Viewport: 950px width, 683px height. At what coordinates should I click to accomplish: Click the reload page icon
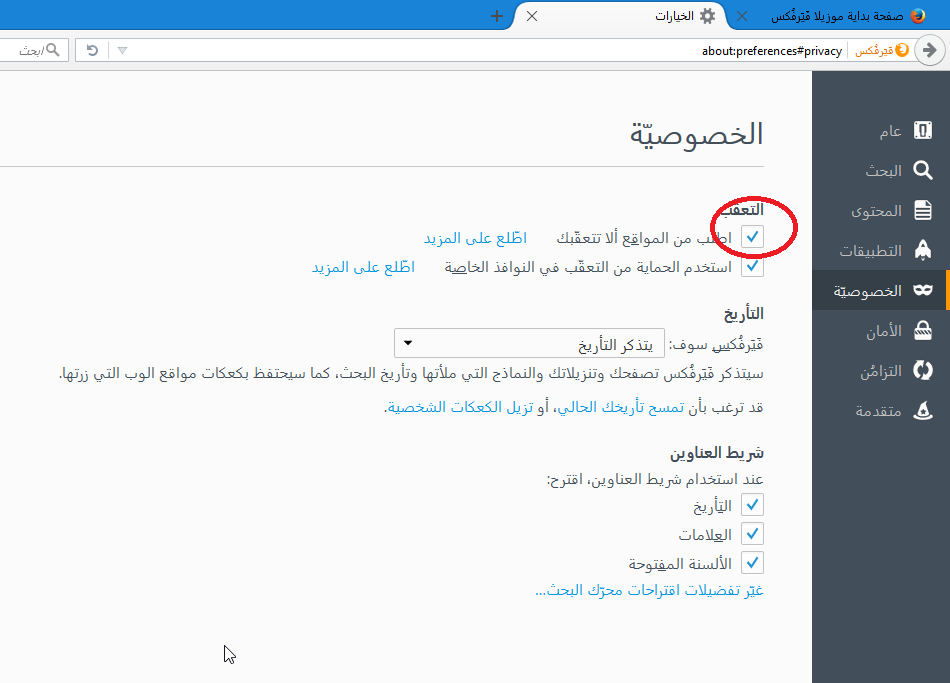coord(92,50)
